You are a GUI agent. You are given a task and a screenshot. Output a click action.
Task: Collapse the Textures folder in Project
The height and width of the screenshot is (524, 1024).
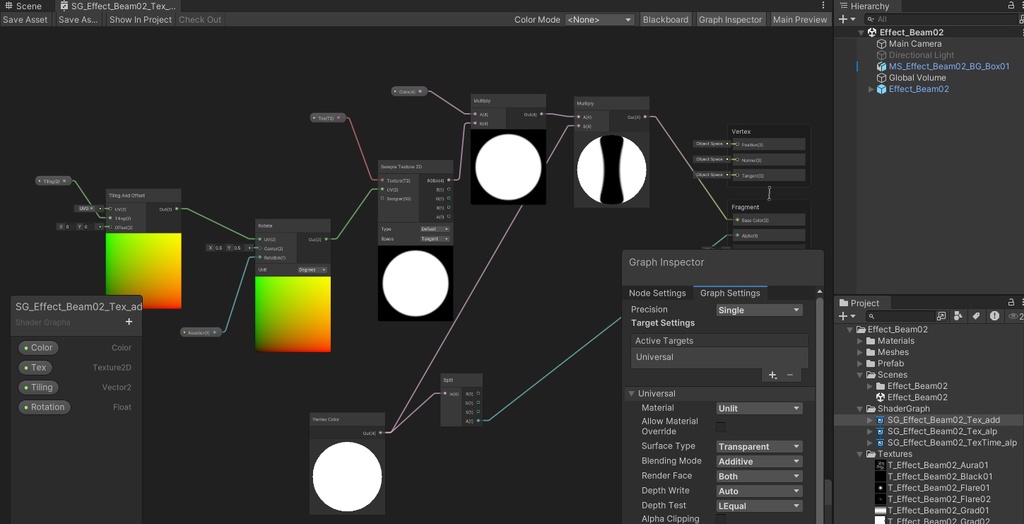tap(860, 454)
